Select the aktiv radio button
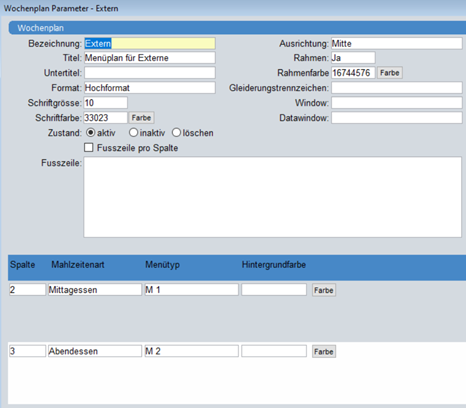Viewport: 466px width, 408px height. pos(90,133)
